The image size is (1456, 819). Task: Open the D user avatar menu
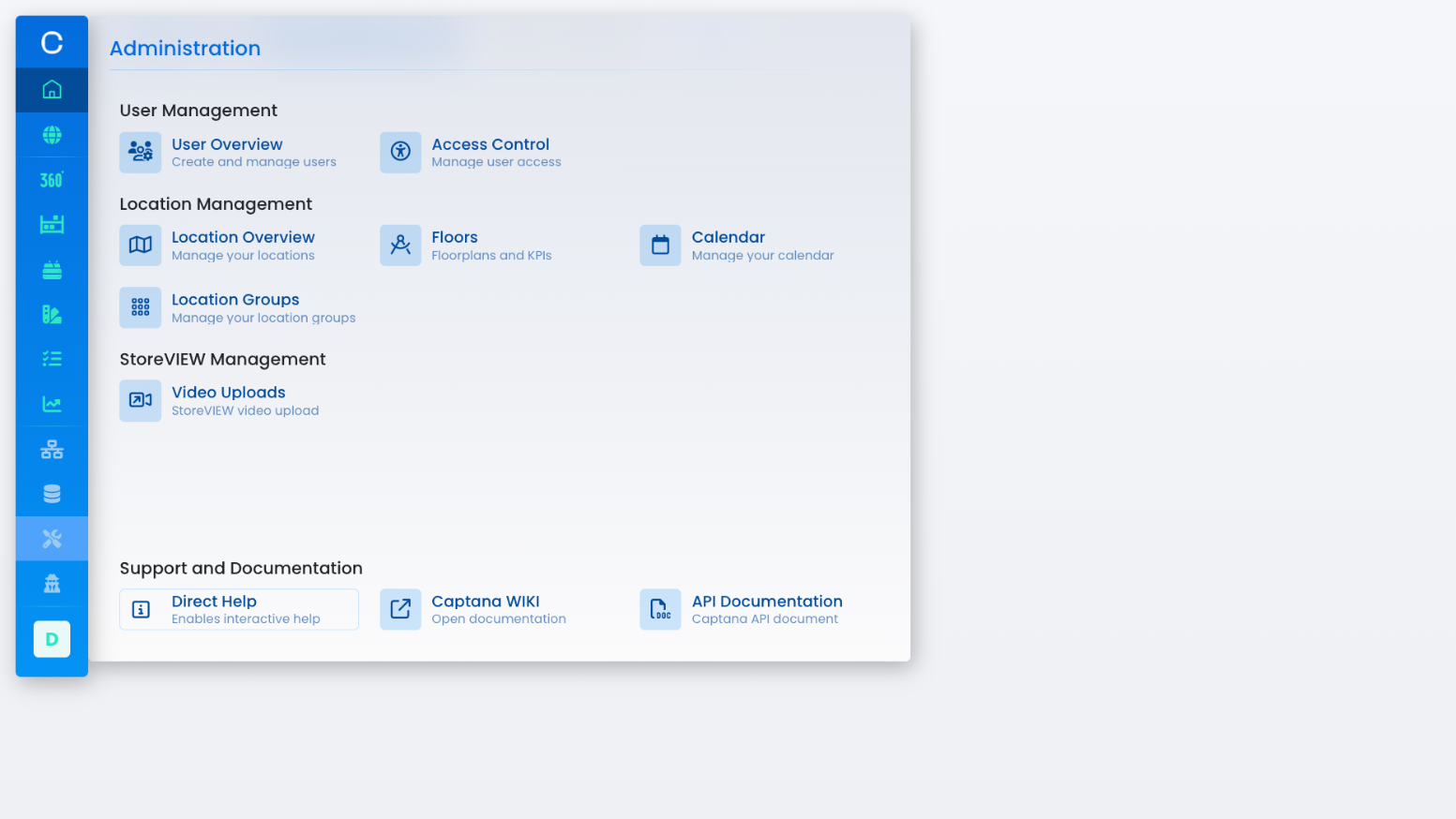tap(52, 639)
